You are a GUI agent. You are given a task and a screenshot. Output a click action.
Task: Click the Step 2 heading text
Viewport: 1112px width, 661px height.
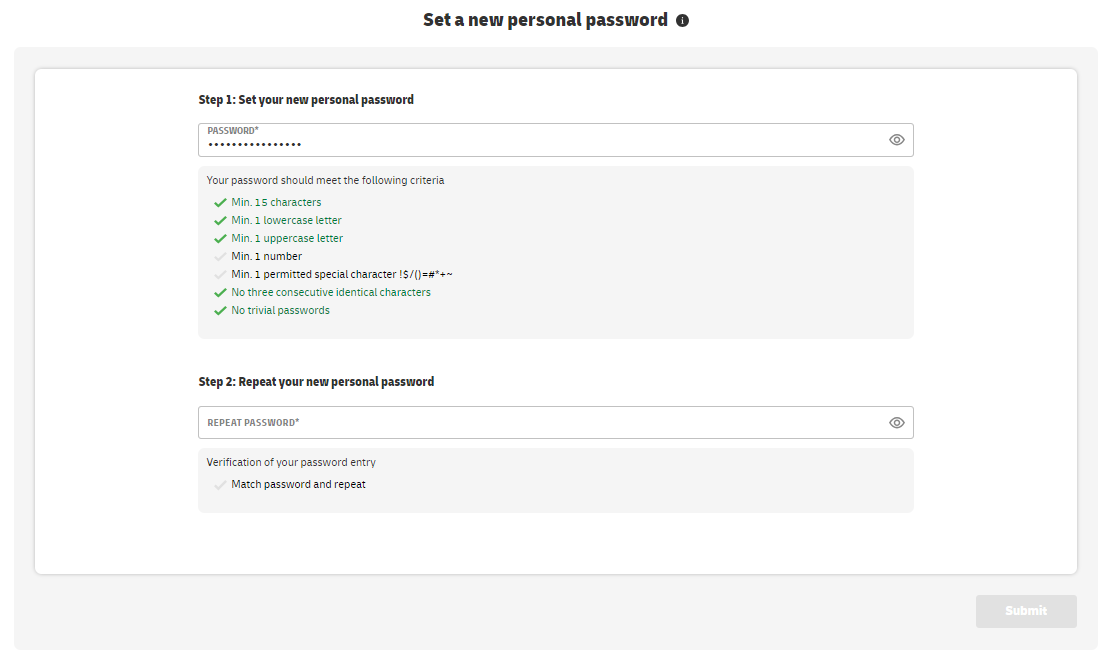316,382
